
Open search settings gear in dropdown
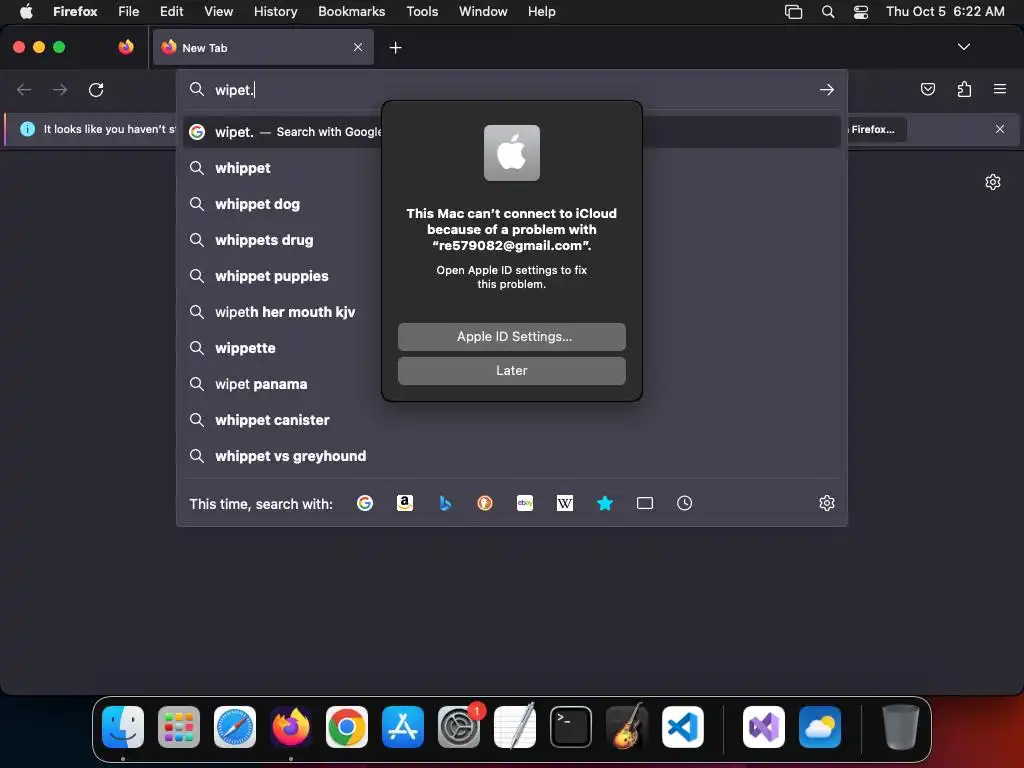point(827,503)
